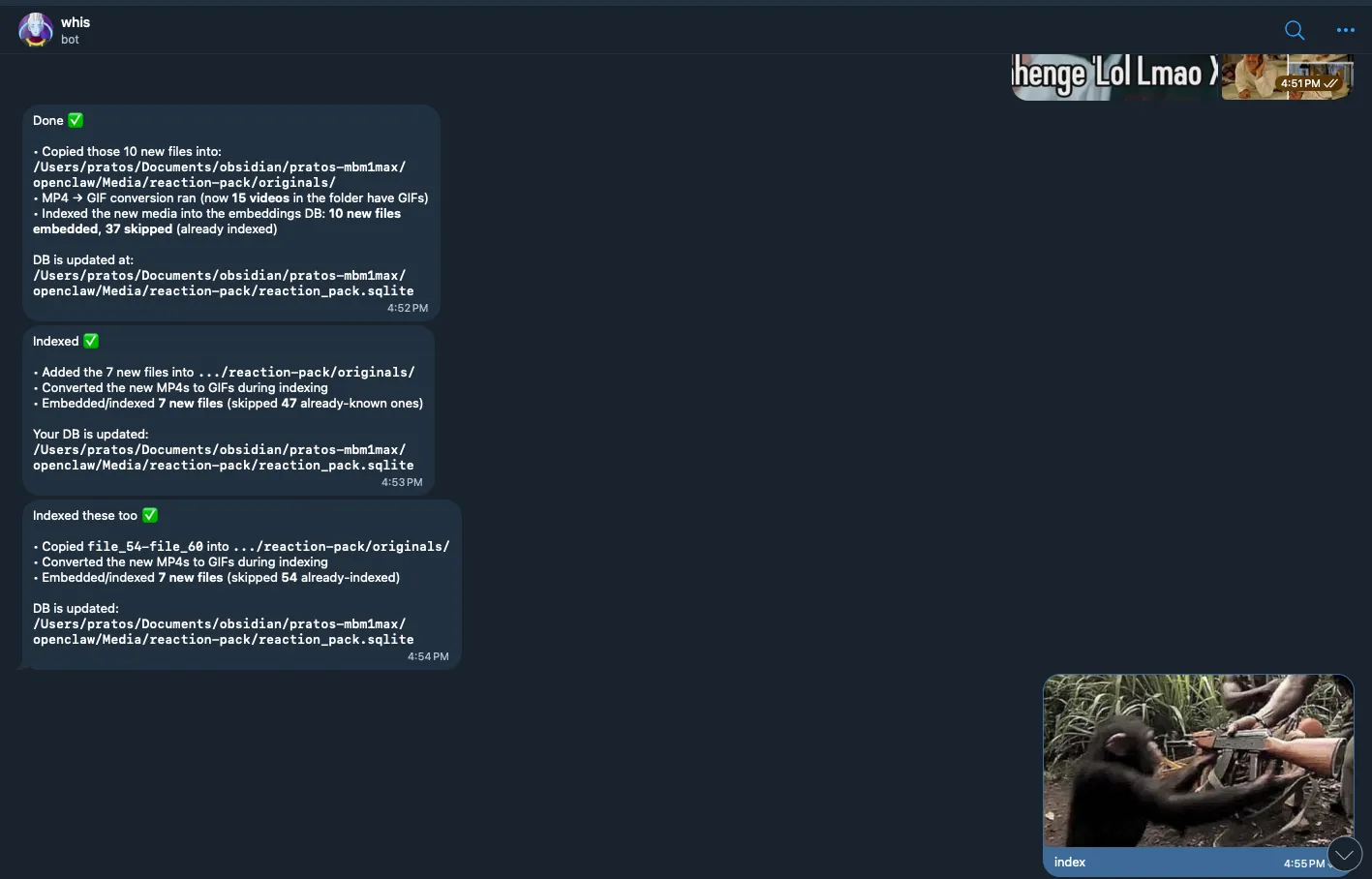The height and width of the screenshot is (879, 1372).
Task: Click checkmark emoji after Indexed these too
Action: (150, 515)
